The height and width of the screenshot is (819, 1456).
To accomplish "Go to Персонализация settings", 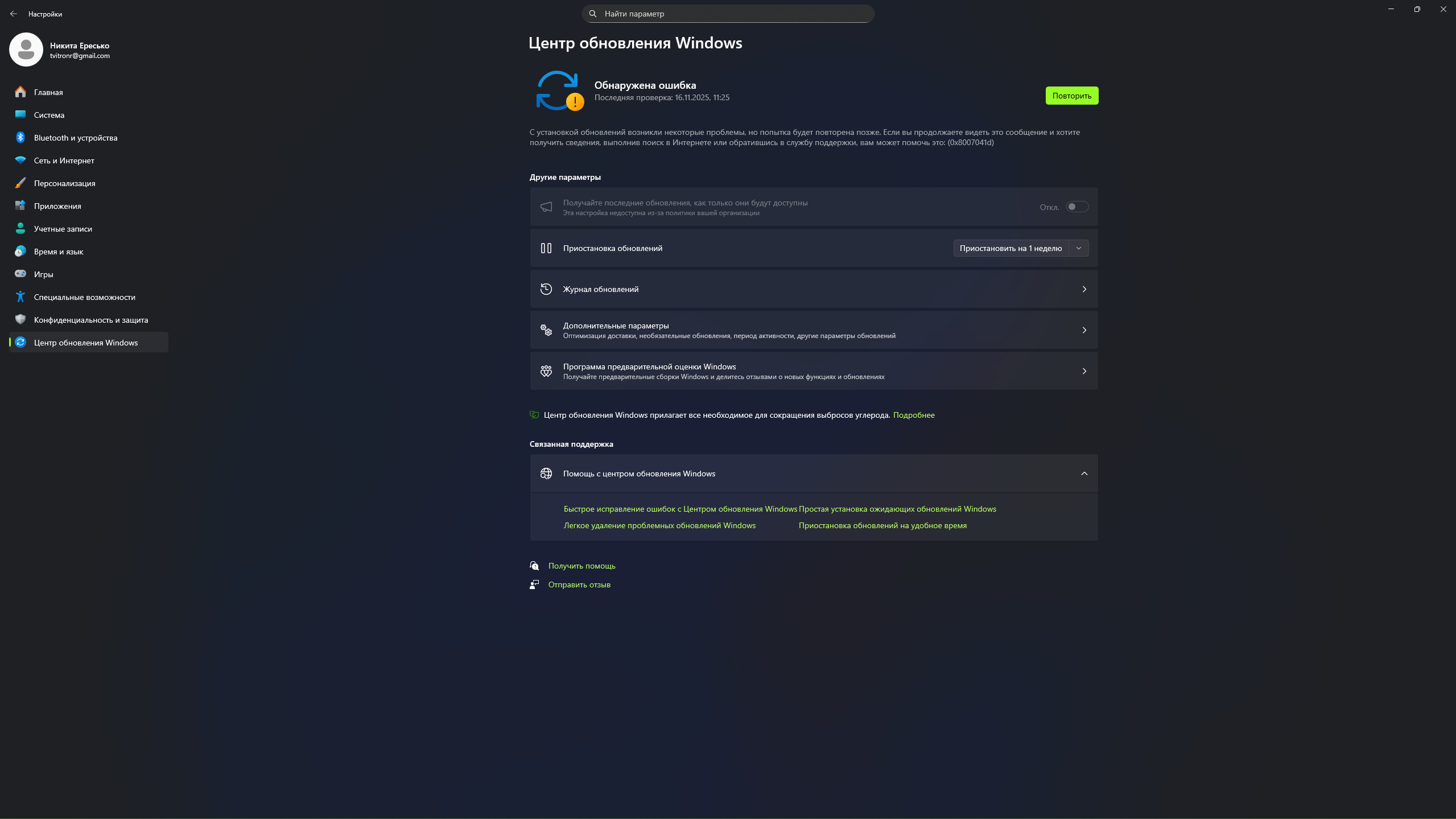I will tap(89, 183).
